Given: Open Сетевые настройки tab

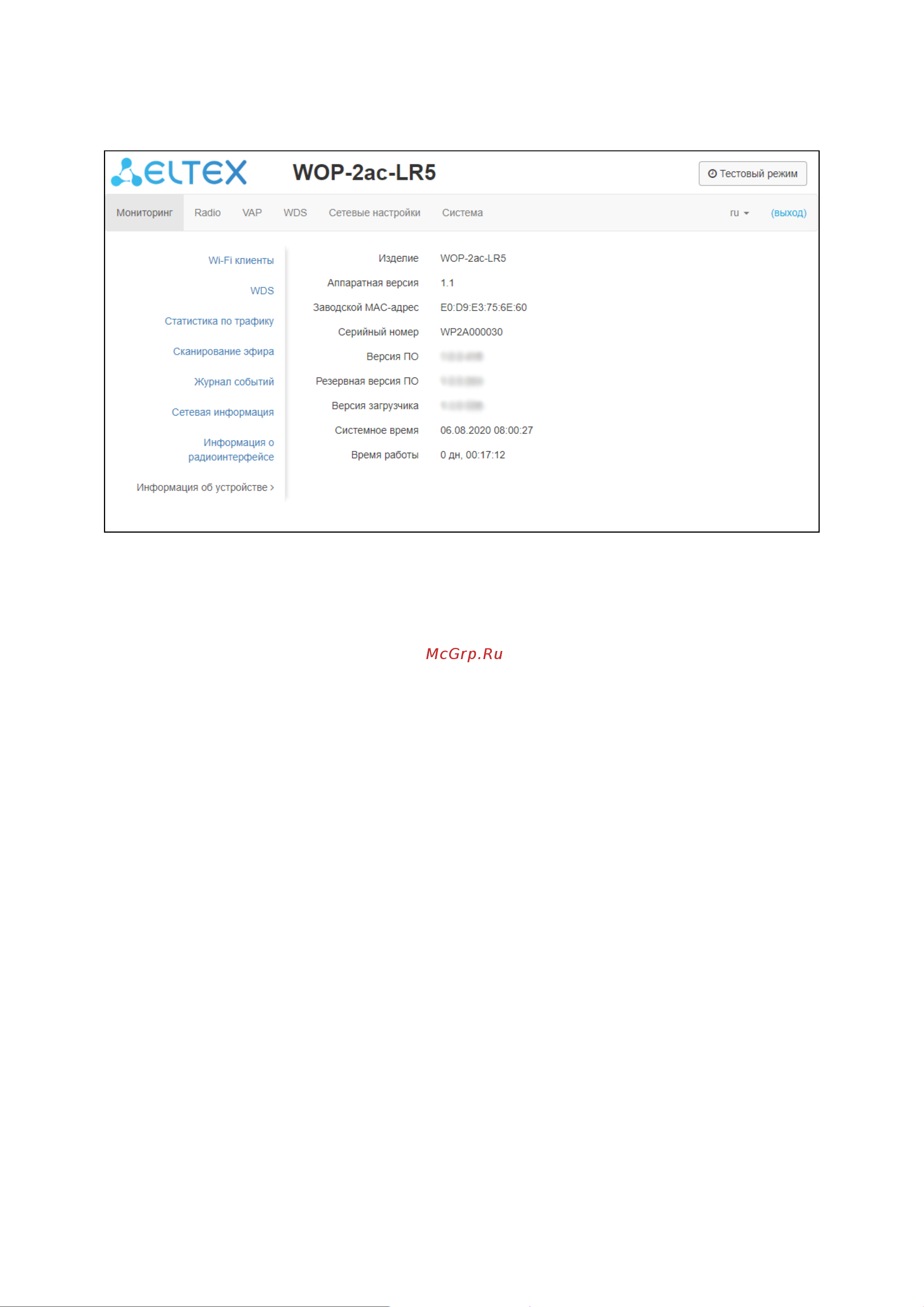Looking at the screenshot, I should tap(375, 213).
